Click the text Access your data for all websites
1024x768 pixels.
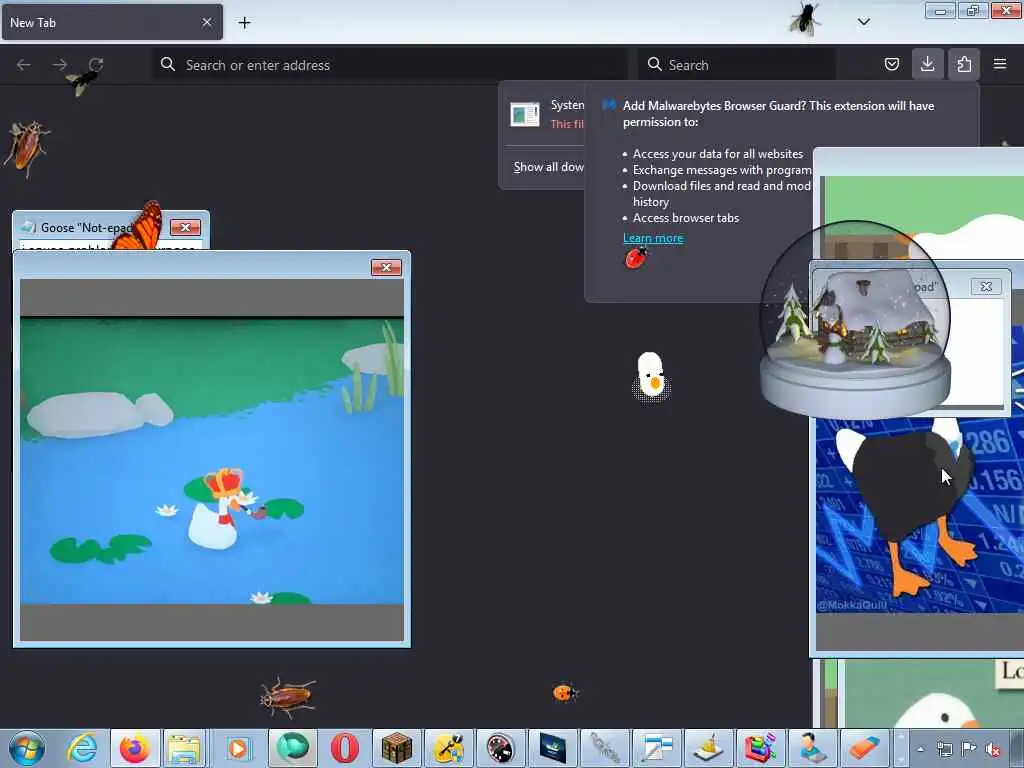718,154
